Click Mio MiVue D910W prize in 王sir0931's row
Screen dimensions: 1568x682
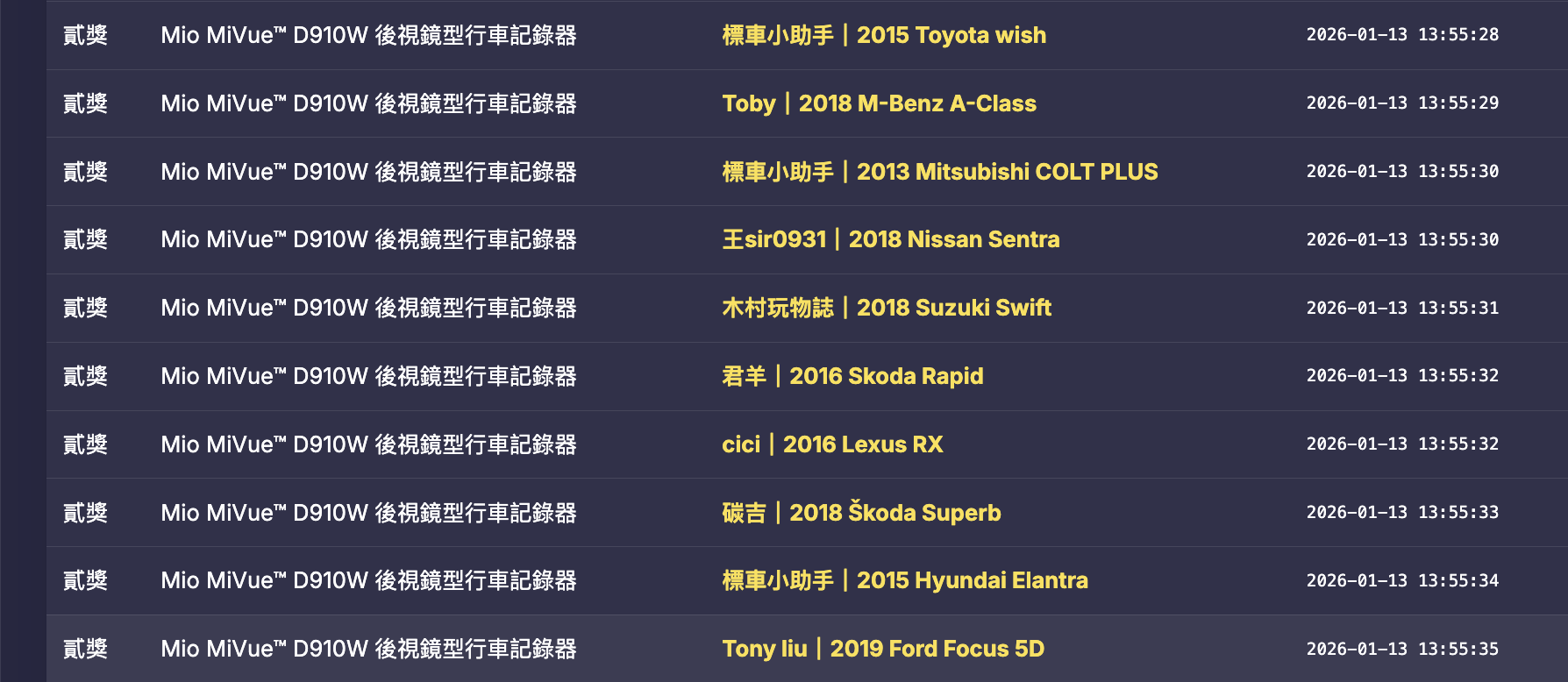[x=368, y=239]
